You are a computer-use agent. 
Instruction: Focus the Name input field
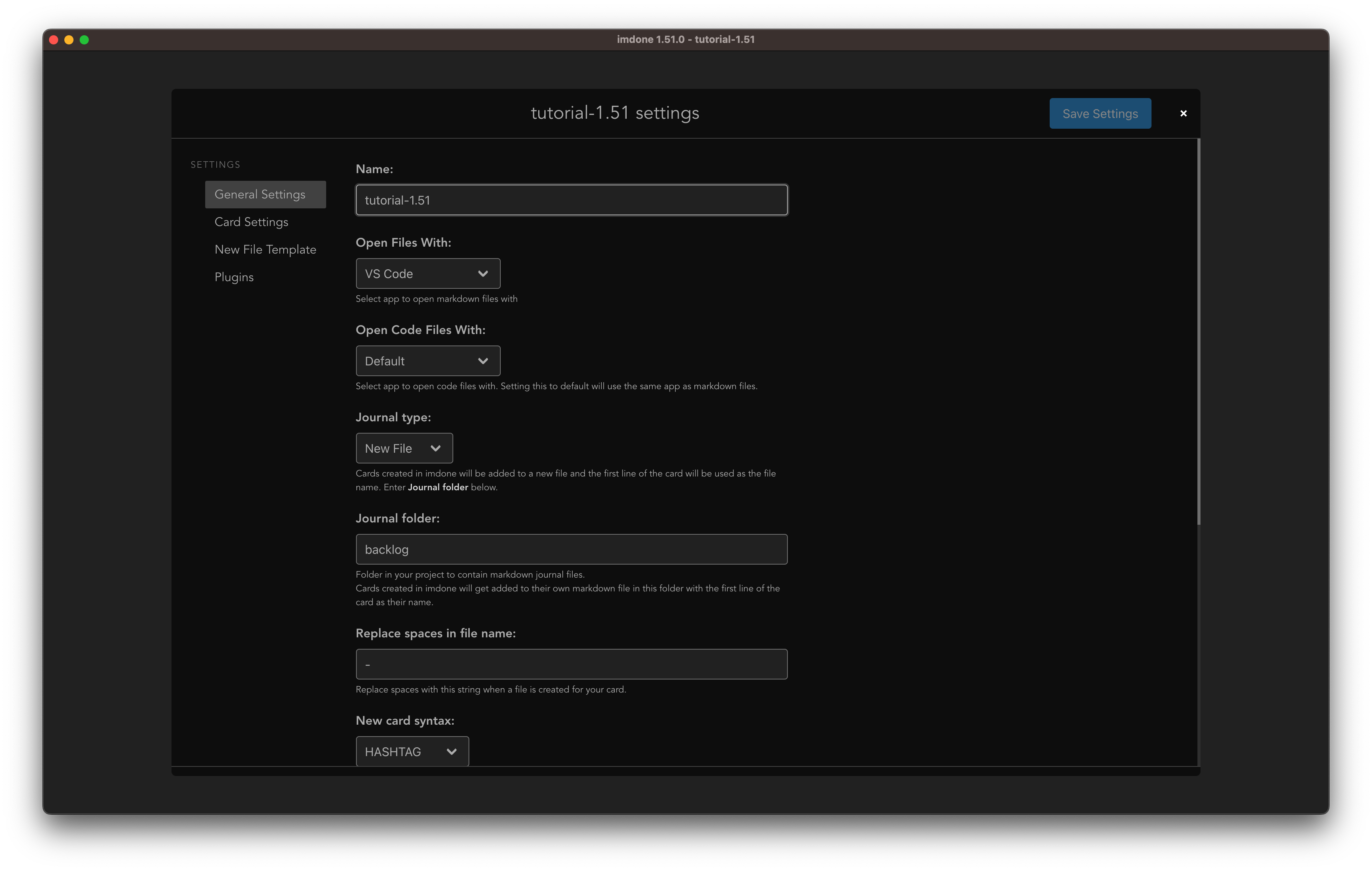[572, 200]
